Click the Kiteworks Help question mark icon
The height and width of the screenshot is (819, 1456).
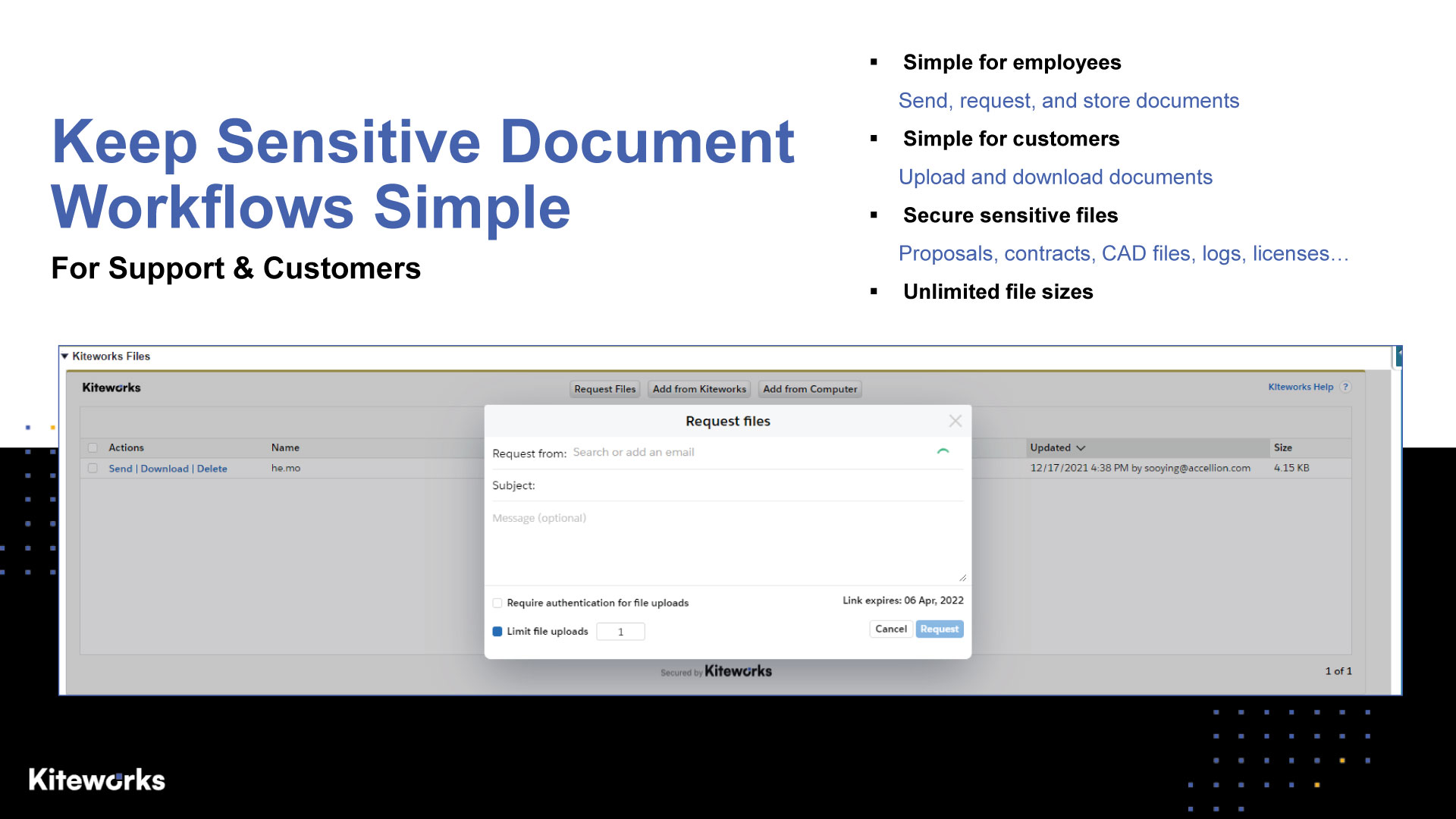1345,387
